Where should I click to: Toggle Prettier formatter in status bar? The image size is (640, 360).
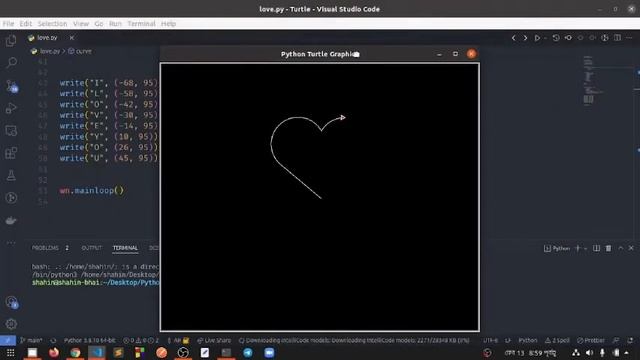click(x=591, y=340)
